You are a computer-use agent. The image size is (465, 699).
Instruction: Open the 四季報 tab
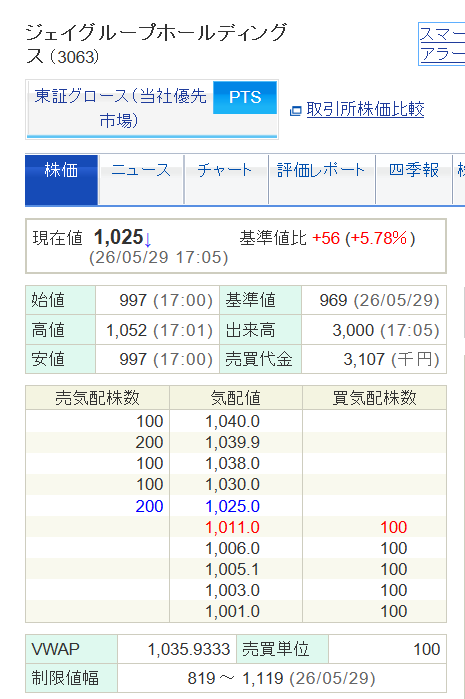(414, 180)
